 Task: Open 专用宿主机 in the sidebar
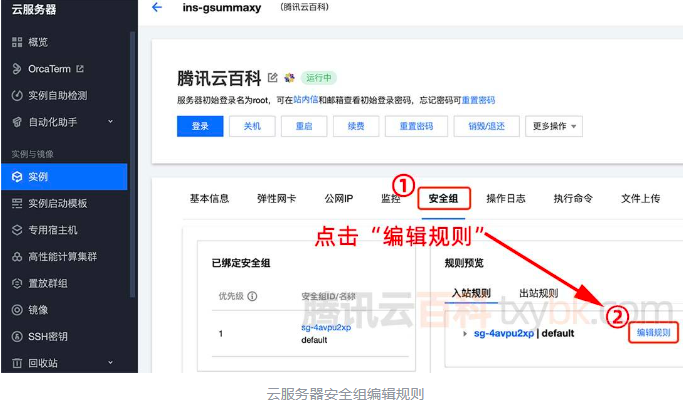point(50,230)
